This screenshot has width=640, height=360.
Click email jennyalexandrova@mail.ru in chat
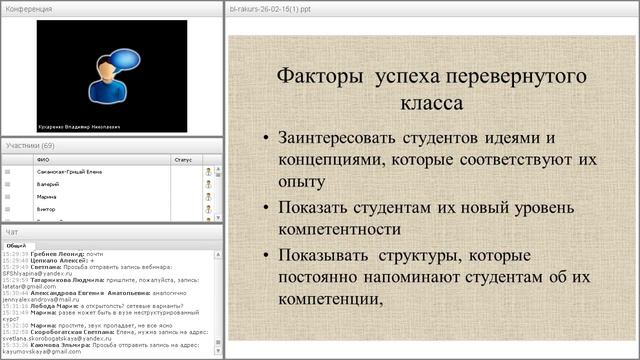[41, 300]
